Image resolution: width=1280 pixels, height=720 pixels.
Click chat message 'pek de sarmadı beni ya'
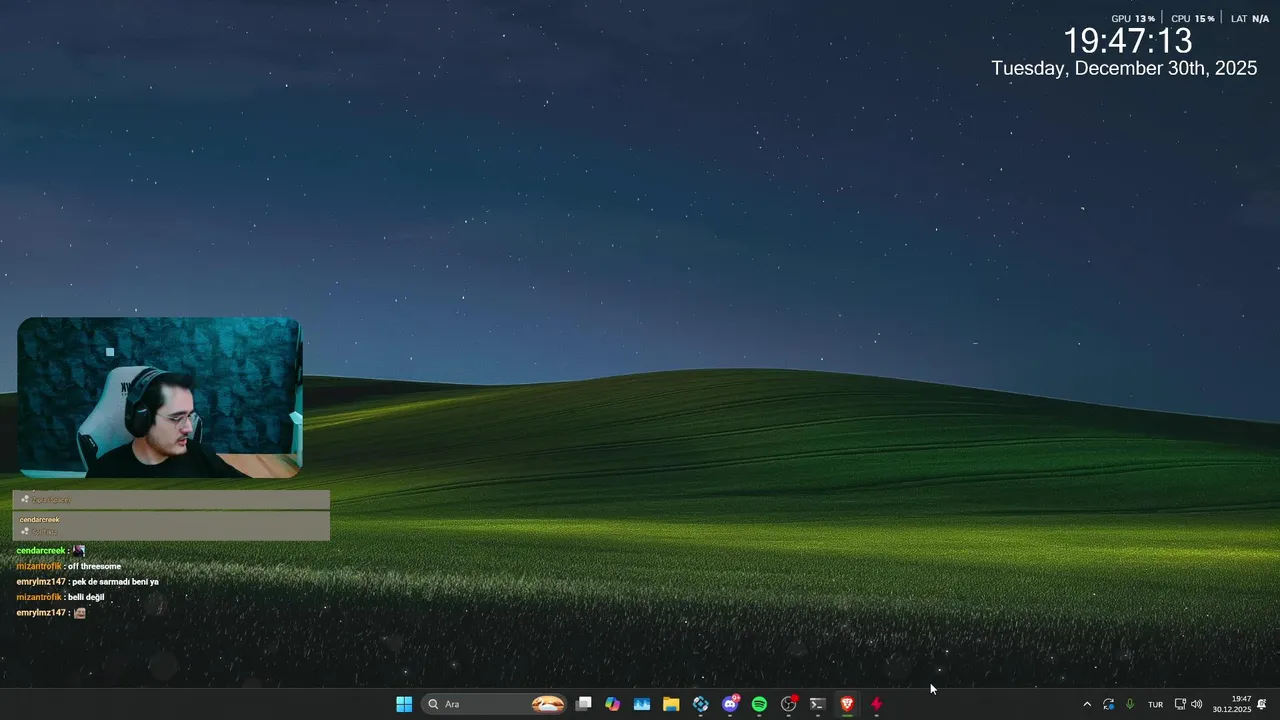[115, 581]
